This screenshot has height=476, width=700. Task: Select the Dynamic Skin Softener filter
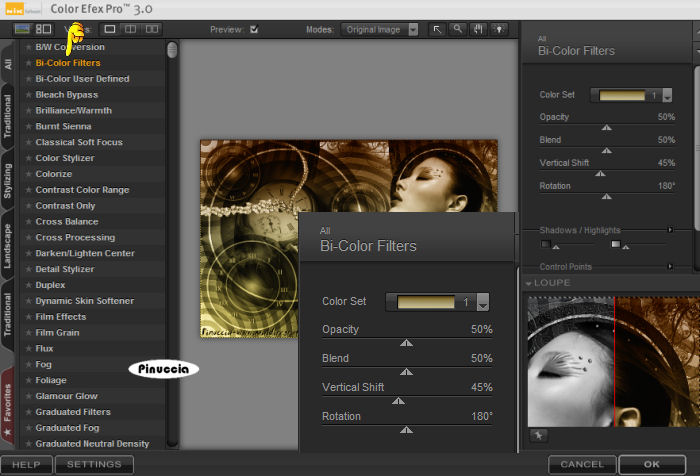pyautogui.click(x=85, y=301)
